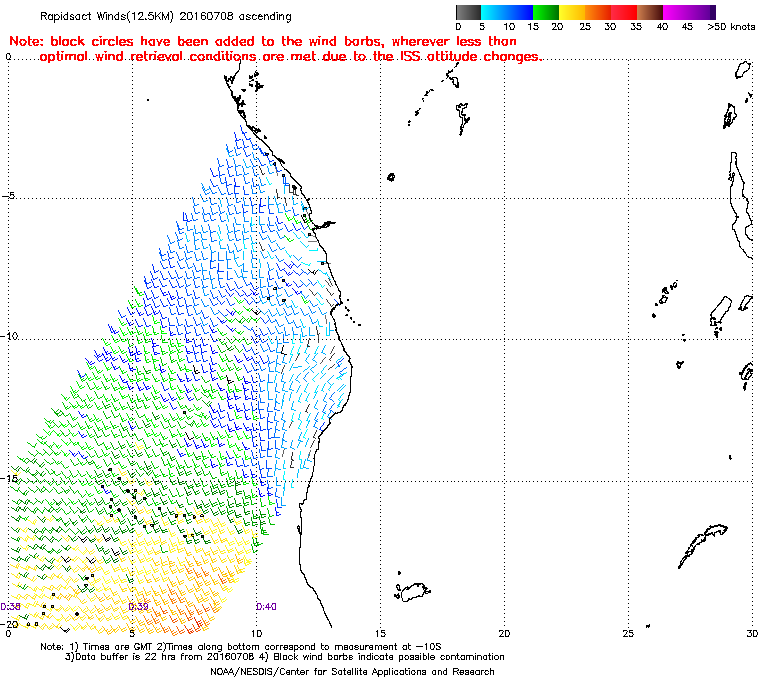Image resolution: width=760 pixels, height=688 pixels.
Task: Click the "30" tick label on the color legend
Action: [610, 27]
